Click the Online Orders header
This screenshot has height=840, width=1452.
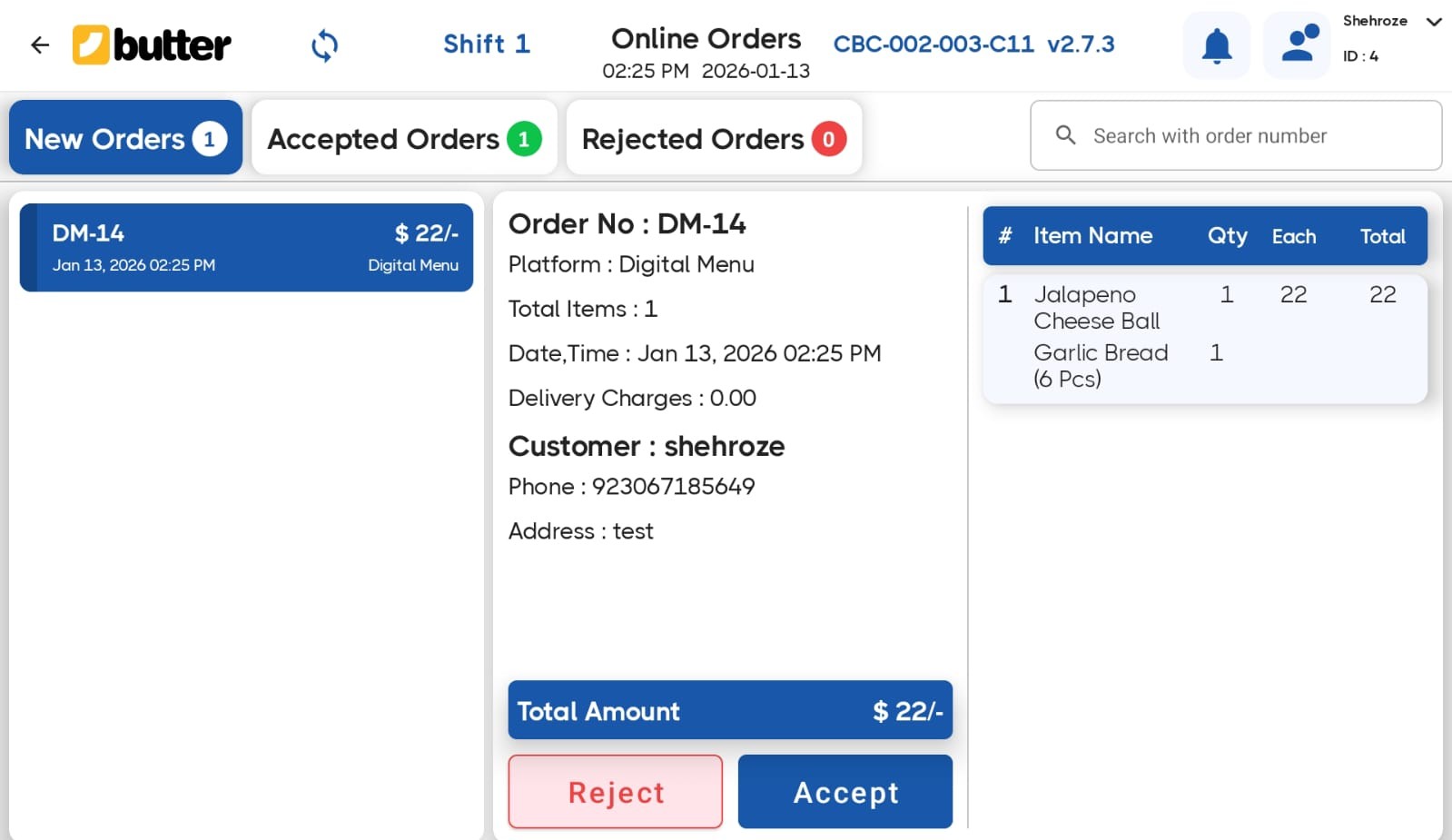(x=706, y=38)
